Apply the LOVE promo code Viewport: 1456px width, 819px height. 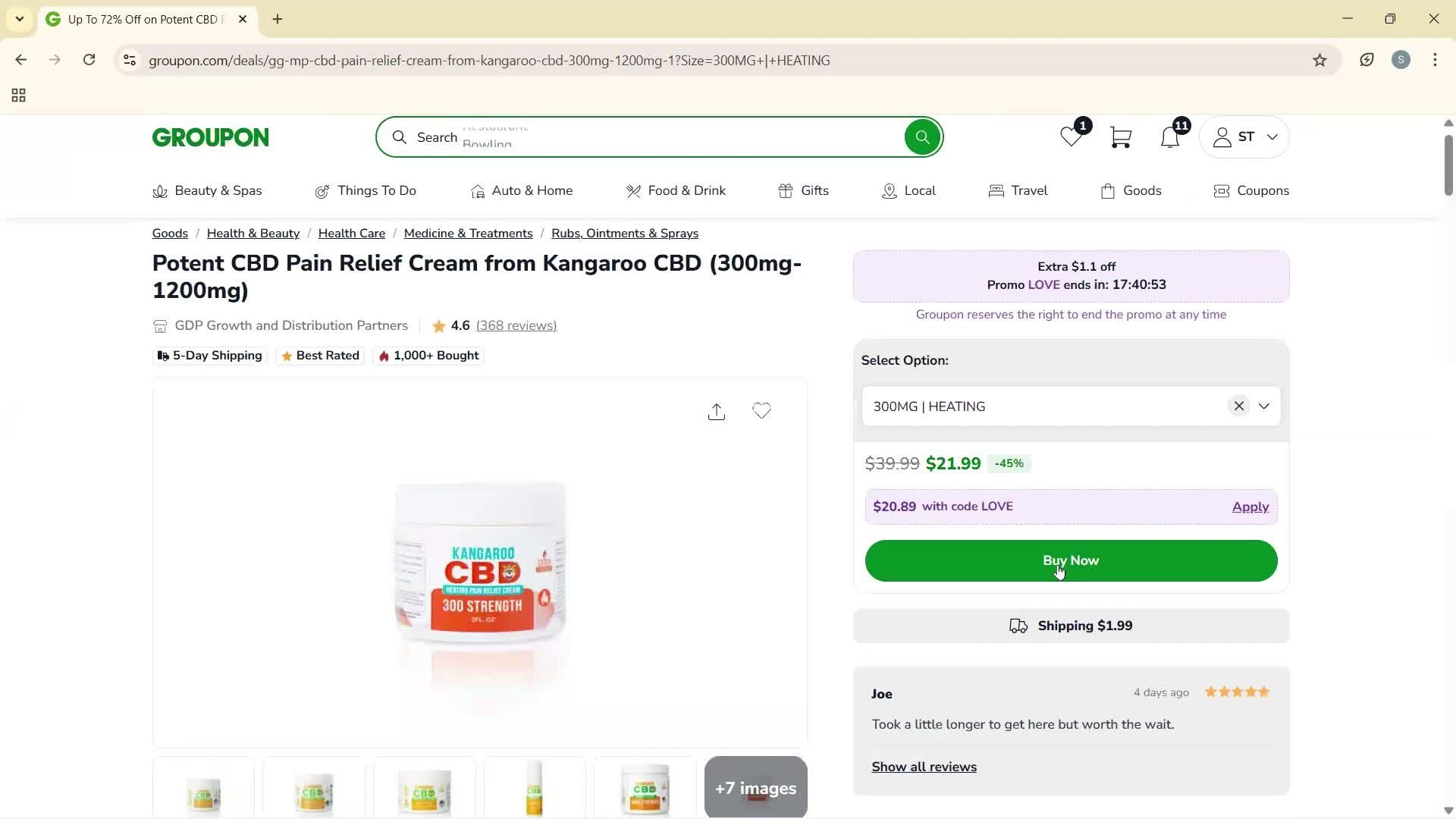1249,507
